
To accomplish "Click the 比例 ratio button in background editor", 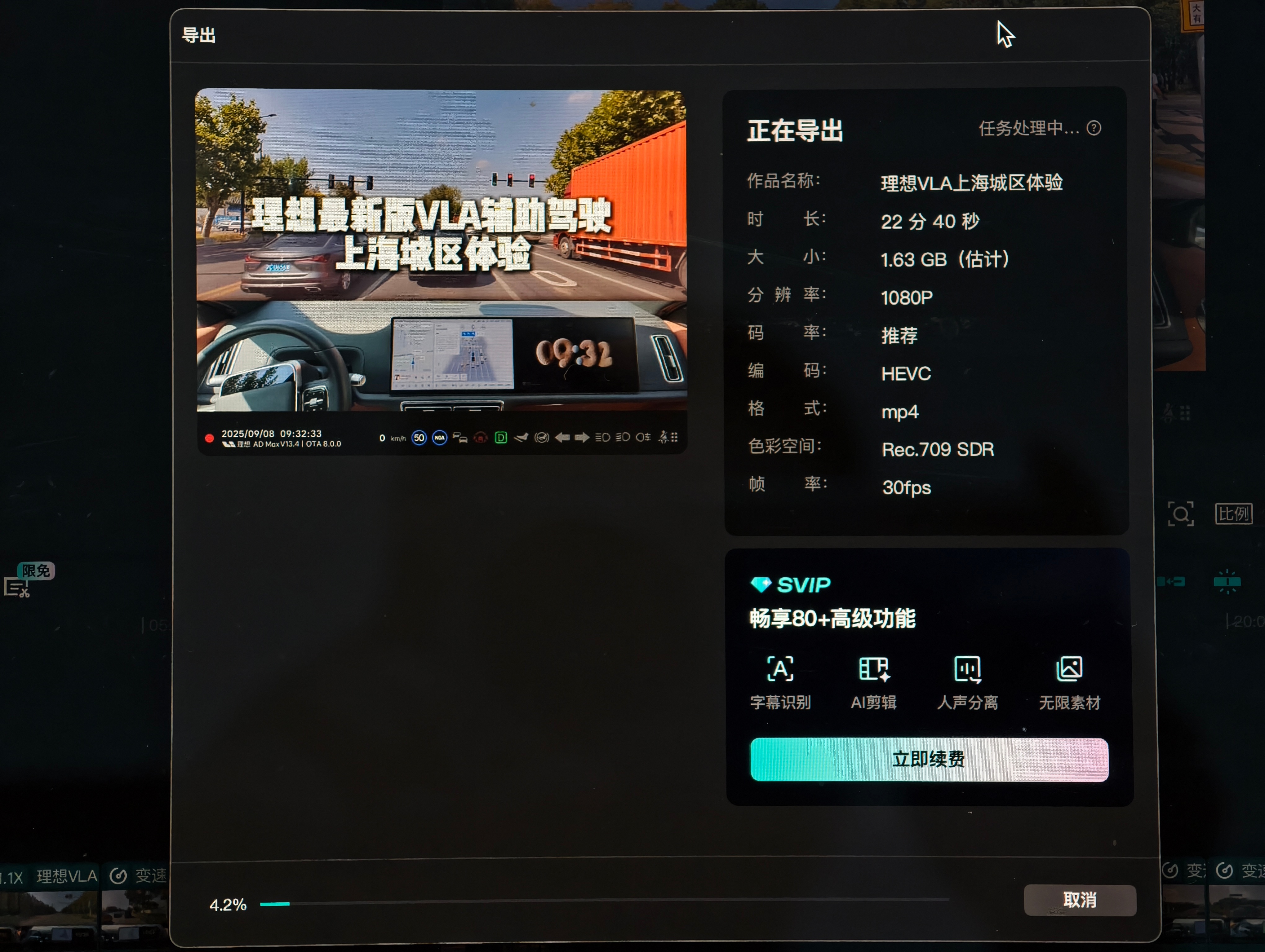I will pos(1234,514).
